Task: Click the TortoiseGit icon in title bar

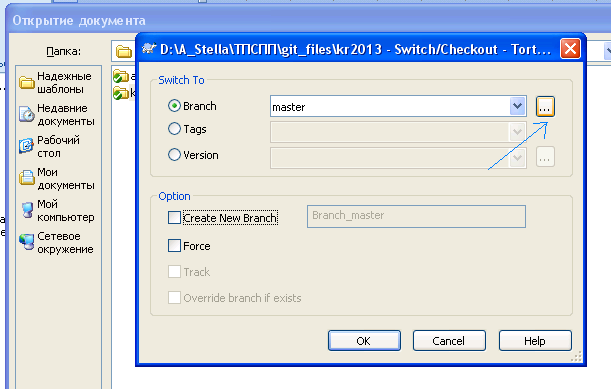Action: point(149,49)
